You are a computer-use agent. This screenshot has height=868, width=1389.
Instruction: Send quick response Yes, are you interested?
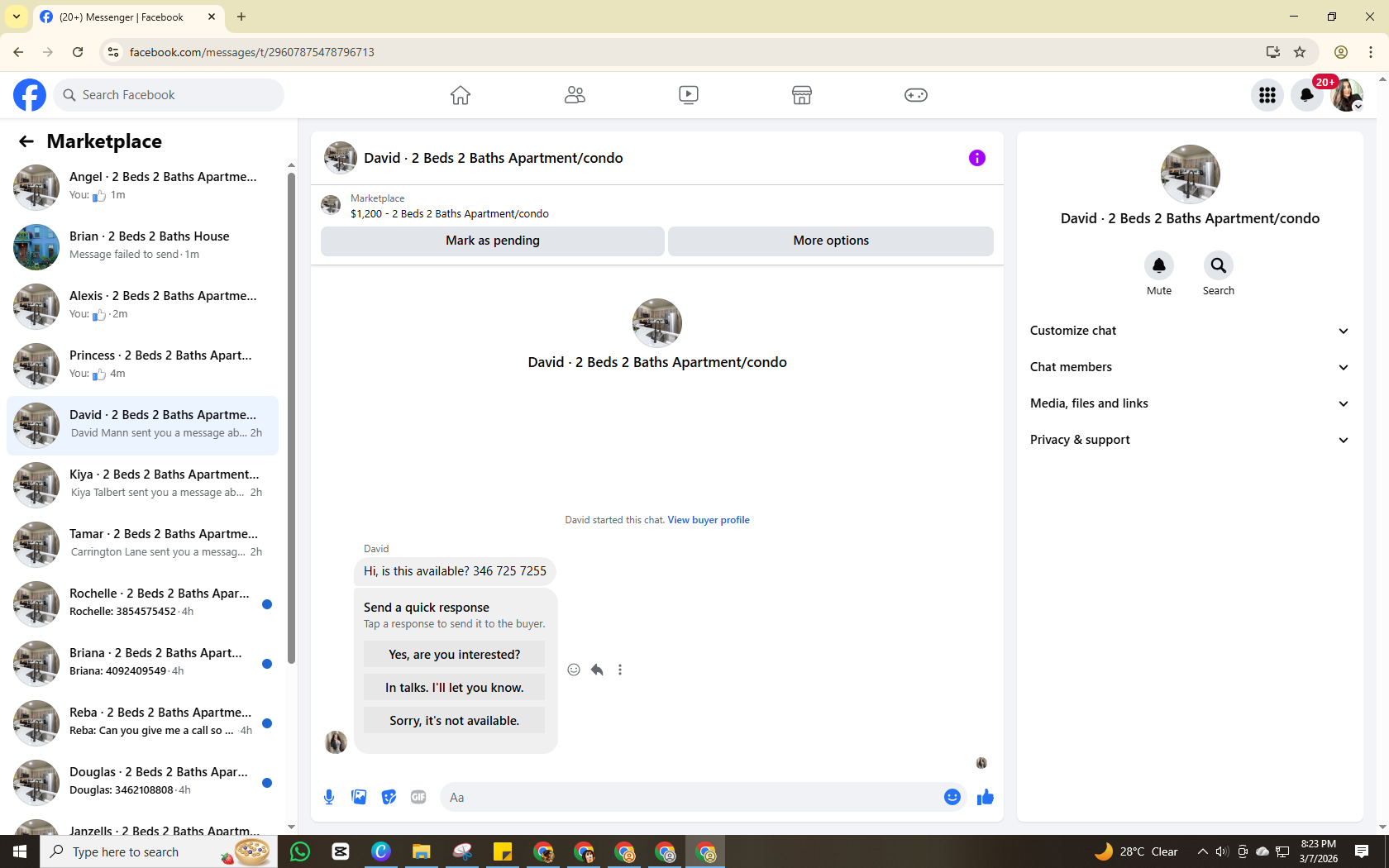(x=454, y=654)
